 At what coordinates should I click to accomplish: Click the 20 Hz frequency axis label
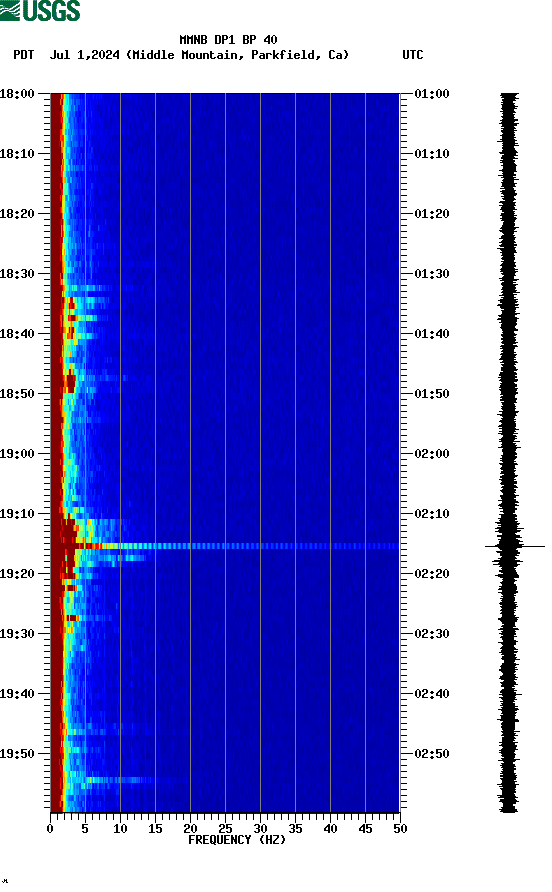(x=190, y=829)
